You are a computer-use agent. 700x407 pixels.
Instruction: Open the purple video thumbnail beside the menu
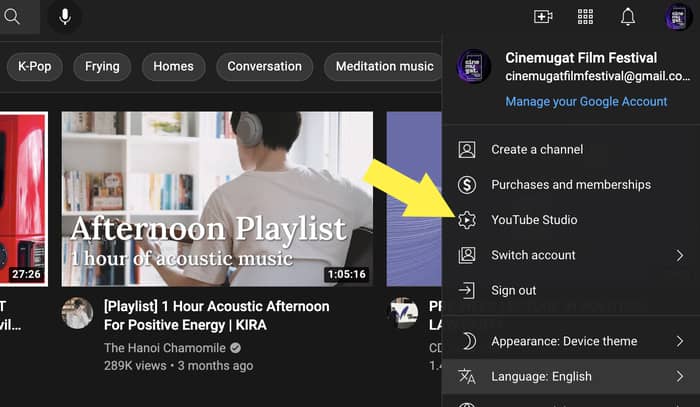pos(414,199)
